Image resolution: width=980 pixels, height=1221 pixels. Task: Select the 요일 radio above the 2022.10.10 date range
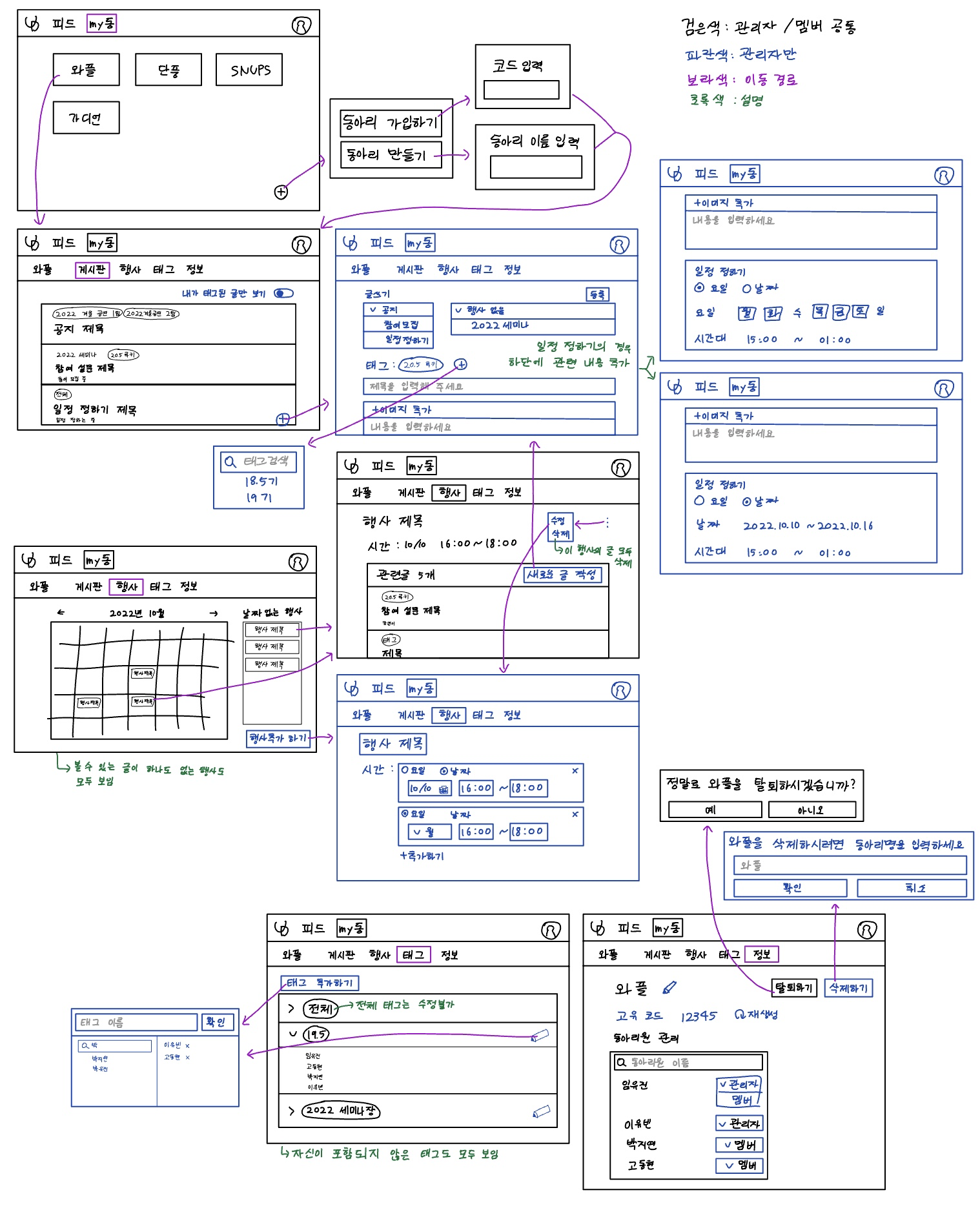[x=699, y=500]
